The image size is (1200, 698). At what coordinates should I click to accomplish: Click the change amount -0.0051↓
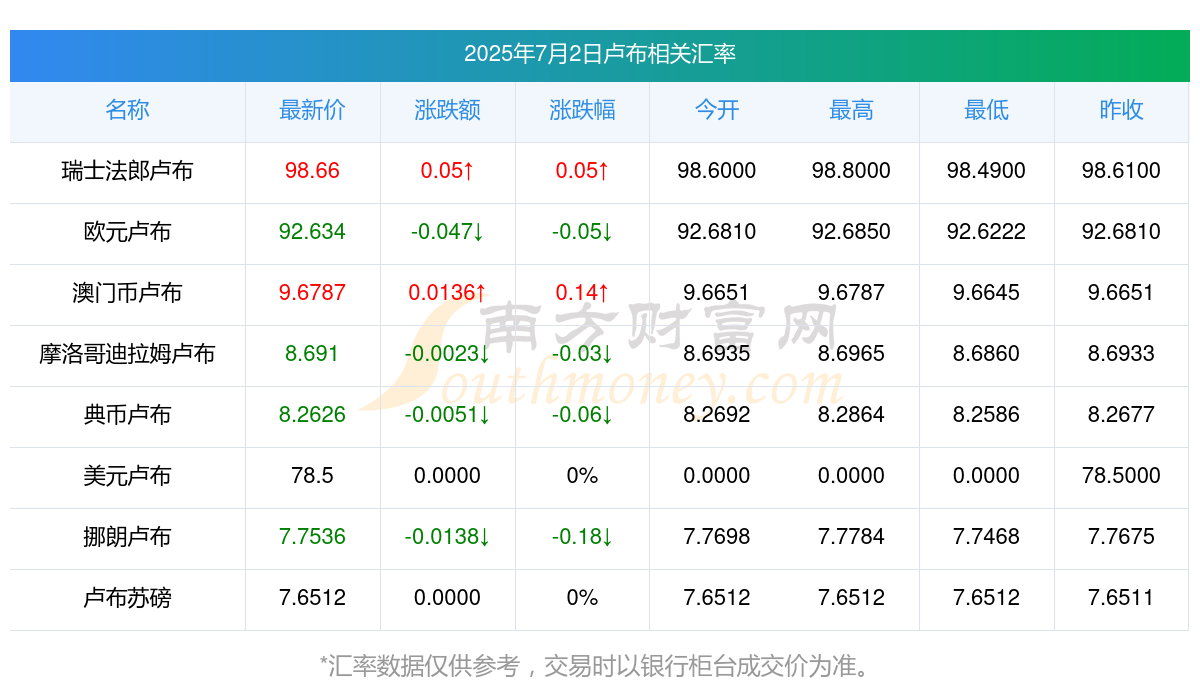[447, 415]
